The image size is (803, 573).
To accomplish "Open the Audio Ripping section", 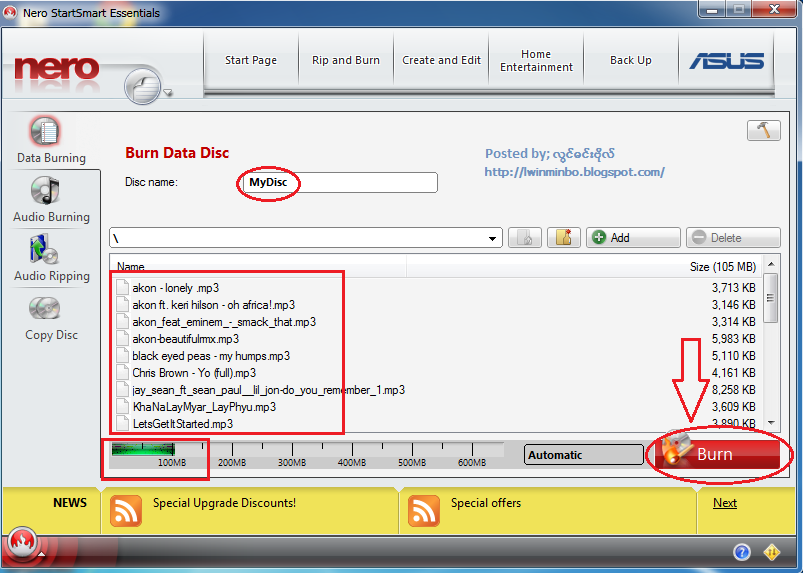I will pyautogui.click(x=51, y=258).
